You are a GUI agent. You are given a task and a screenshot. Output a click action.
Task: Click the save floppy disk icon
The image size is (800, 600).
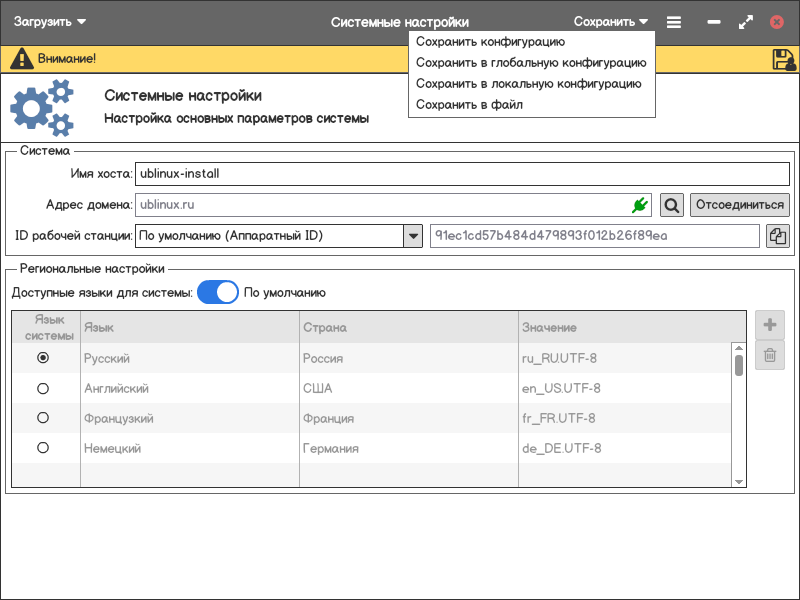(x=784, y=59)
